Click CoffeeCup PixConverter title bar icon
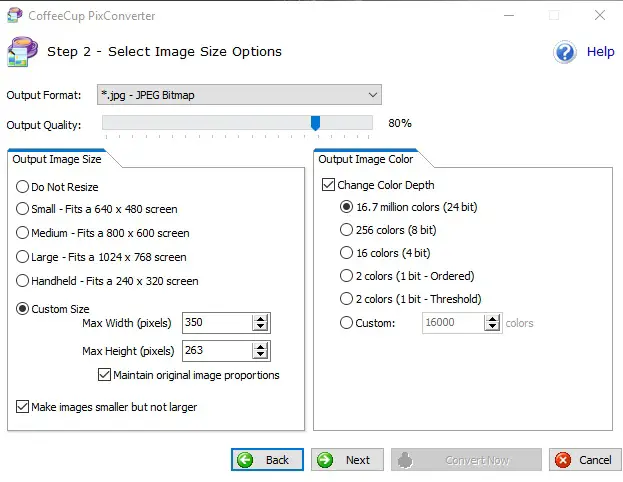Image resolution: width=623 pixels, height=482 pixels. [15, 15]
